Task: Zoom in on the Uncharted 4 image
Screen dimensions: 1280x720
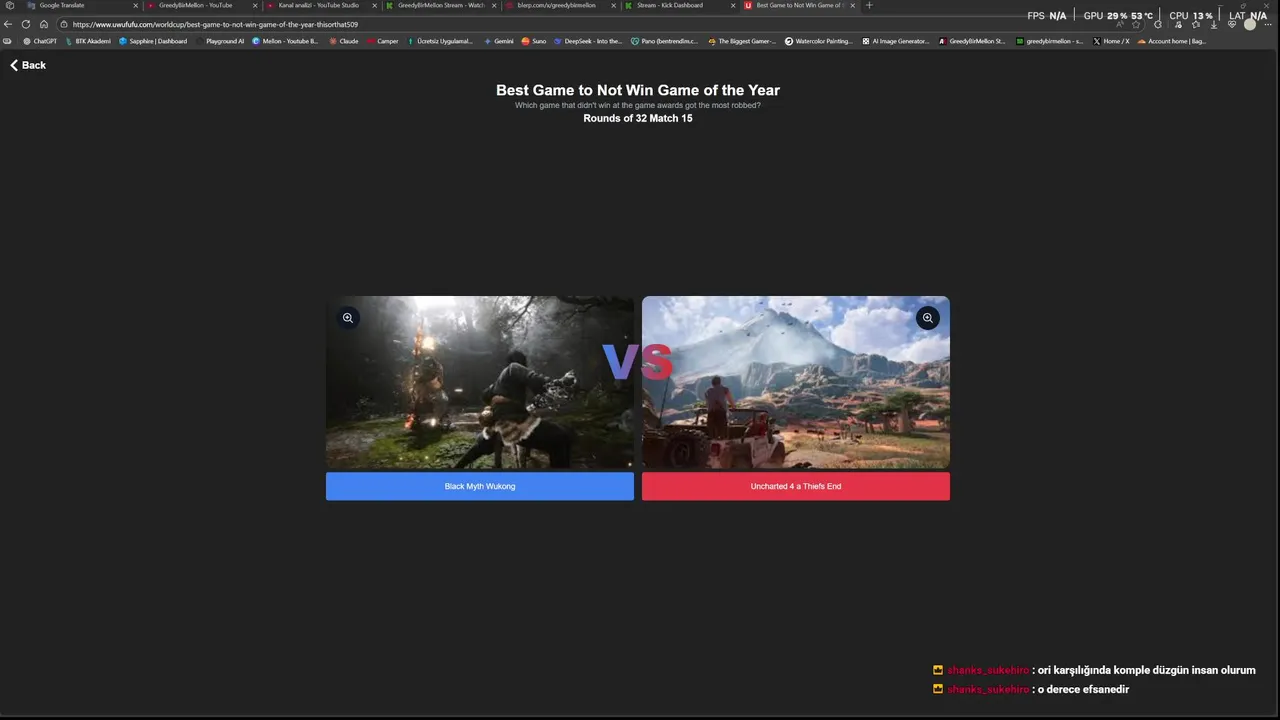Action: point(928,318)
